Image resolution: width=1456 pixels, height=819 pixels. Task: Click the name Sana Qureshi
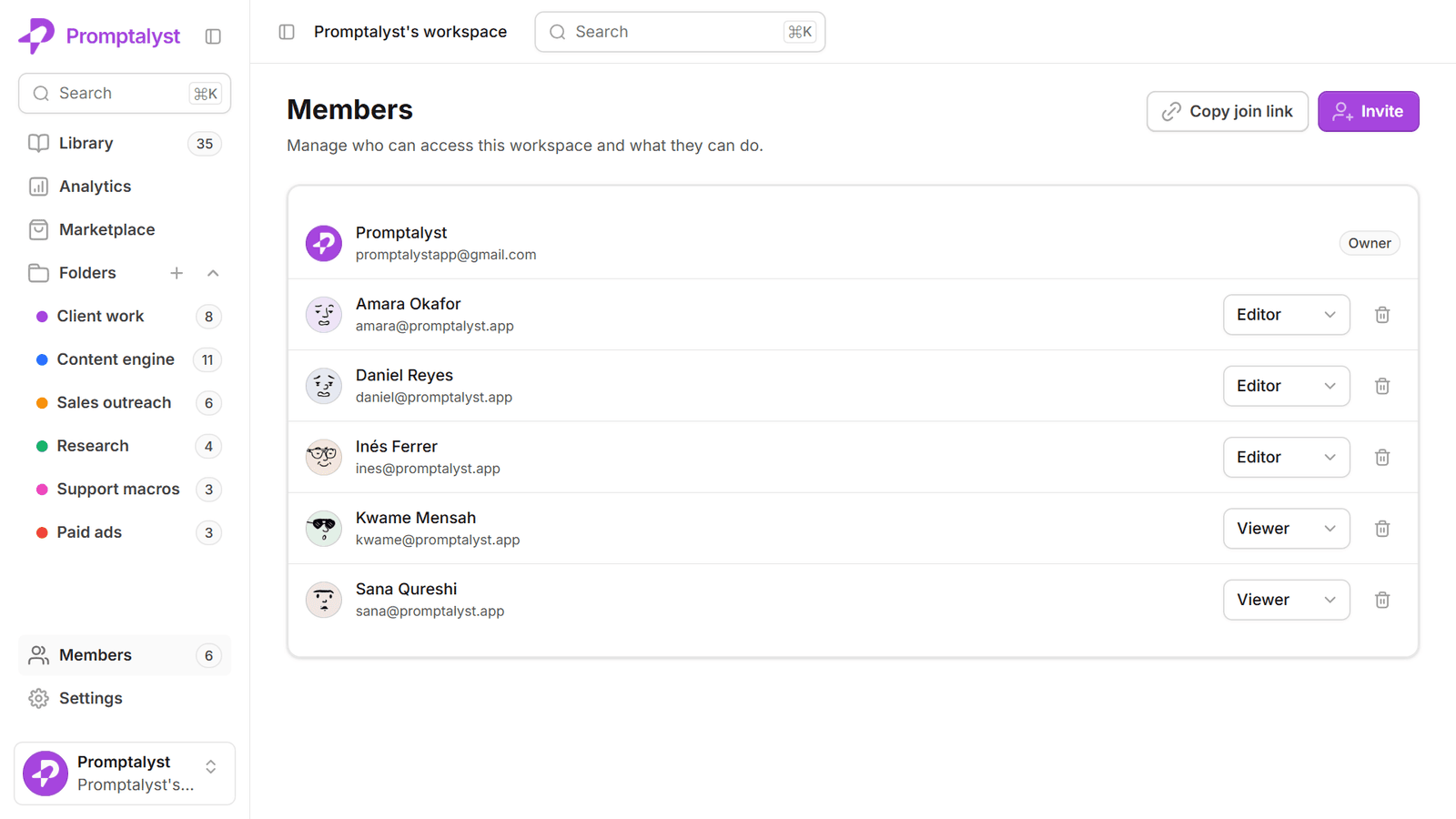pyautogui.click(x=406, y=589)
